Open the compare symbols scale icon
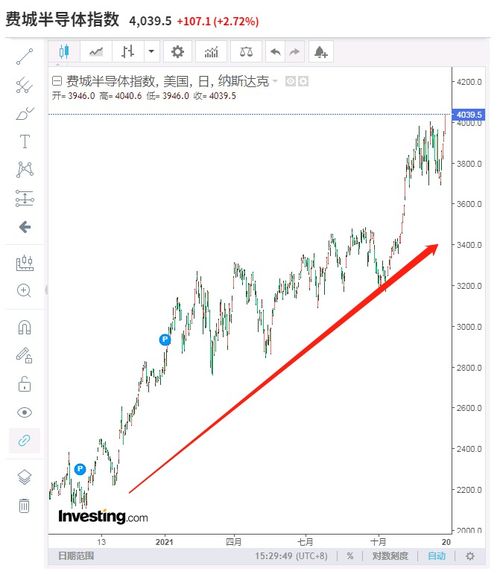 click(246, 52)
